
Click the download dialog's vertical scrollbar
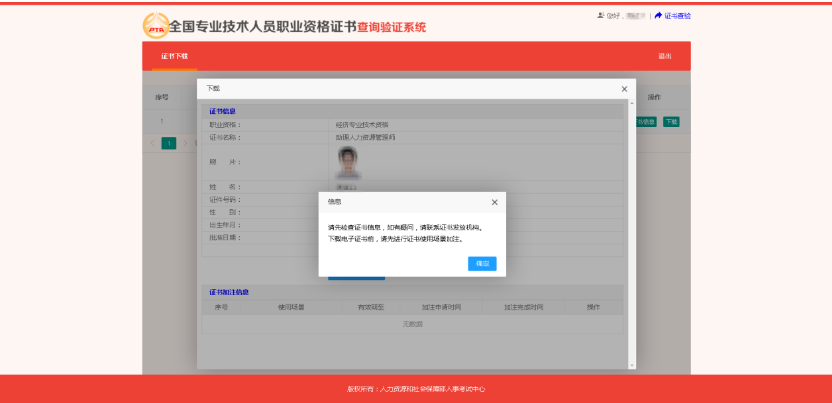631,233
